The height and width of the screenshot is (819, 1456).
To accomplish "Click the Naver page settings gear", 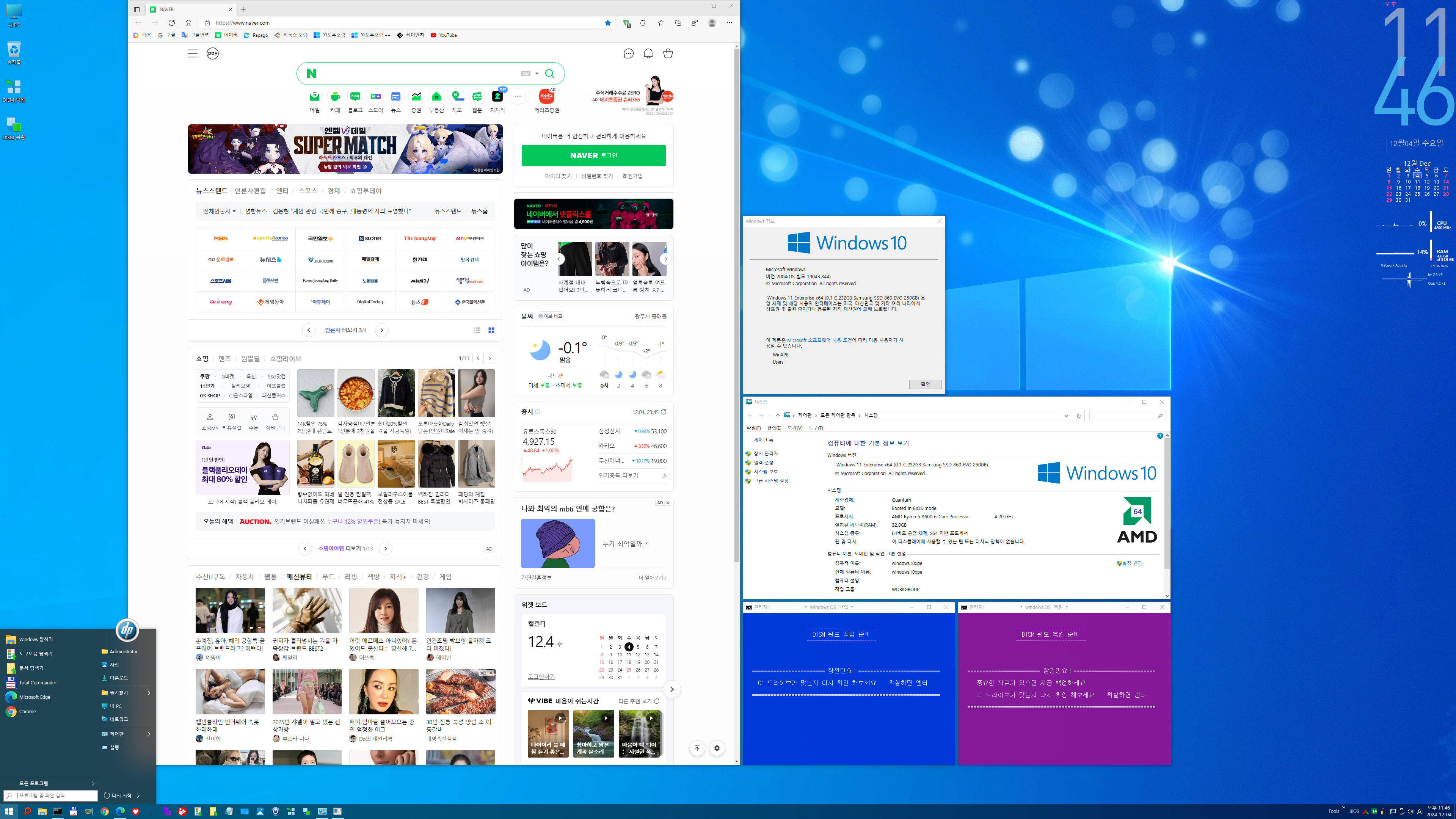I will (x=717, y=748).
